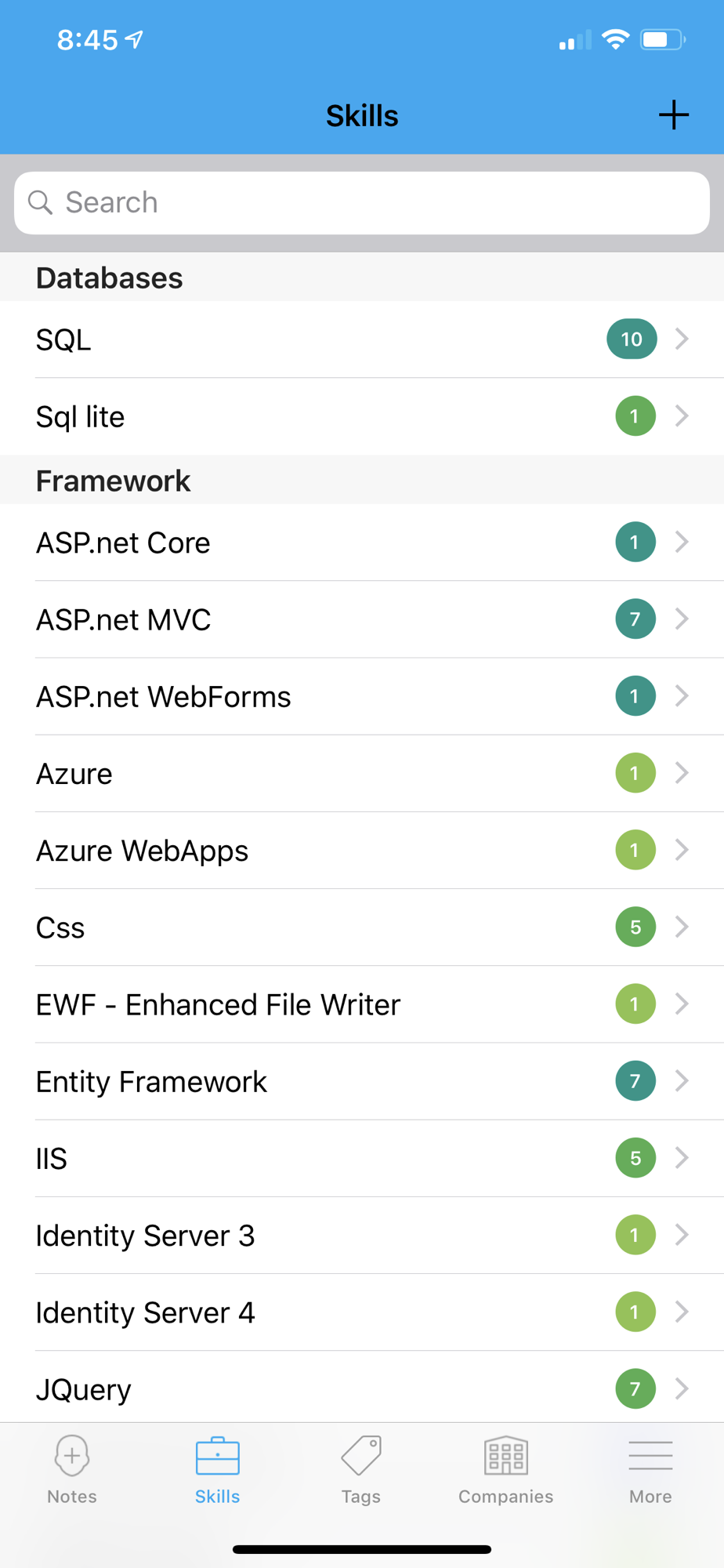Click the Search input field
724x1568 pixels.
click(x=376, y=203)
